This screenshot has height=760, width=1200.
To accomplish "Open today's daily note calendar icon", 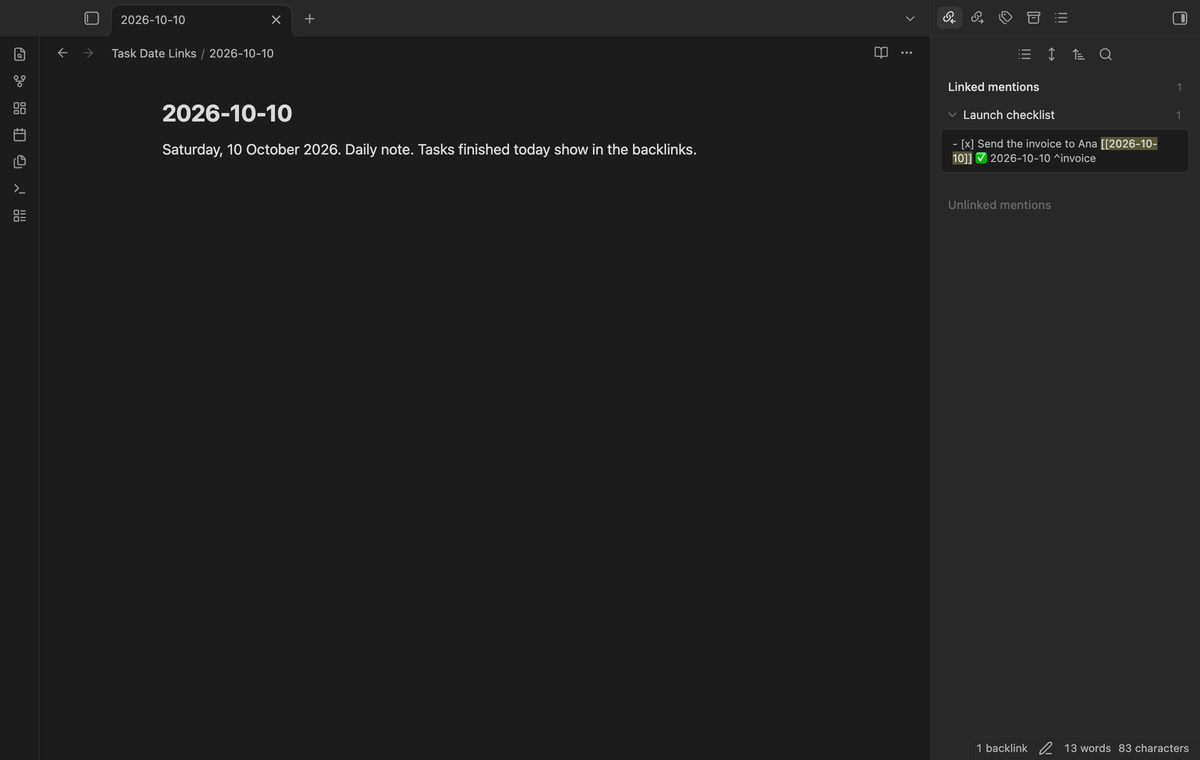I will point(20,135).
